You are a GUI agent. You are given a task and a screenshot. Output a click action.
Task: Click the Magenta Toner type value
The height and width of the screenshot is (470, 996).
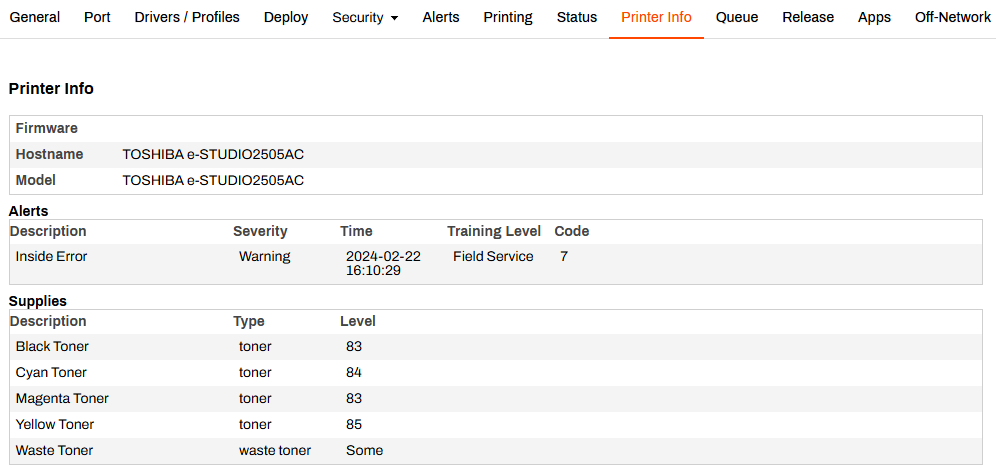coord(255,399)
